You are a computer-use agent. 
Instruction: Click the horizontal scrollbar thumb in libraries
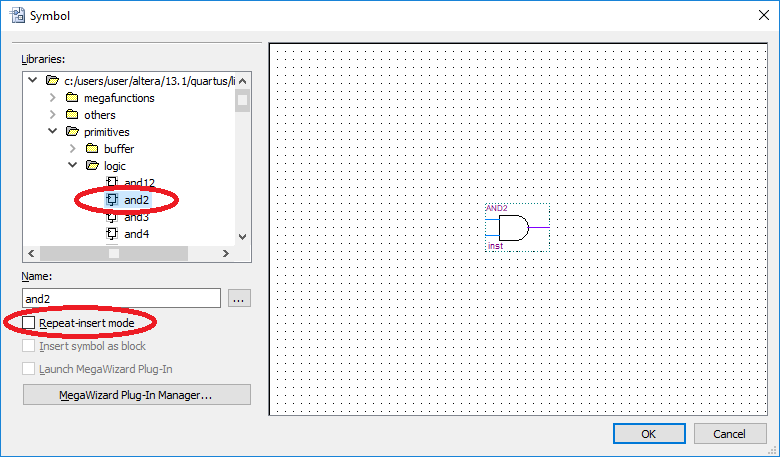[114, 254]
